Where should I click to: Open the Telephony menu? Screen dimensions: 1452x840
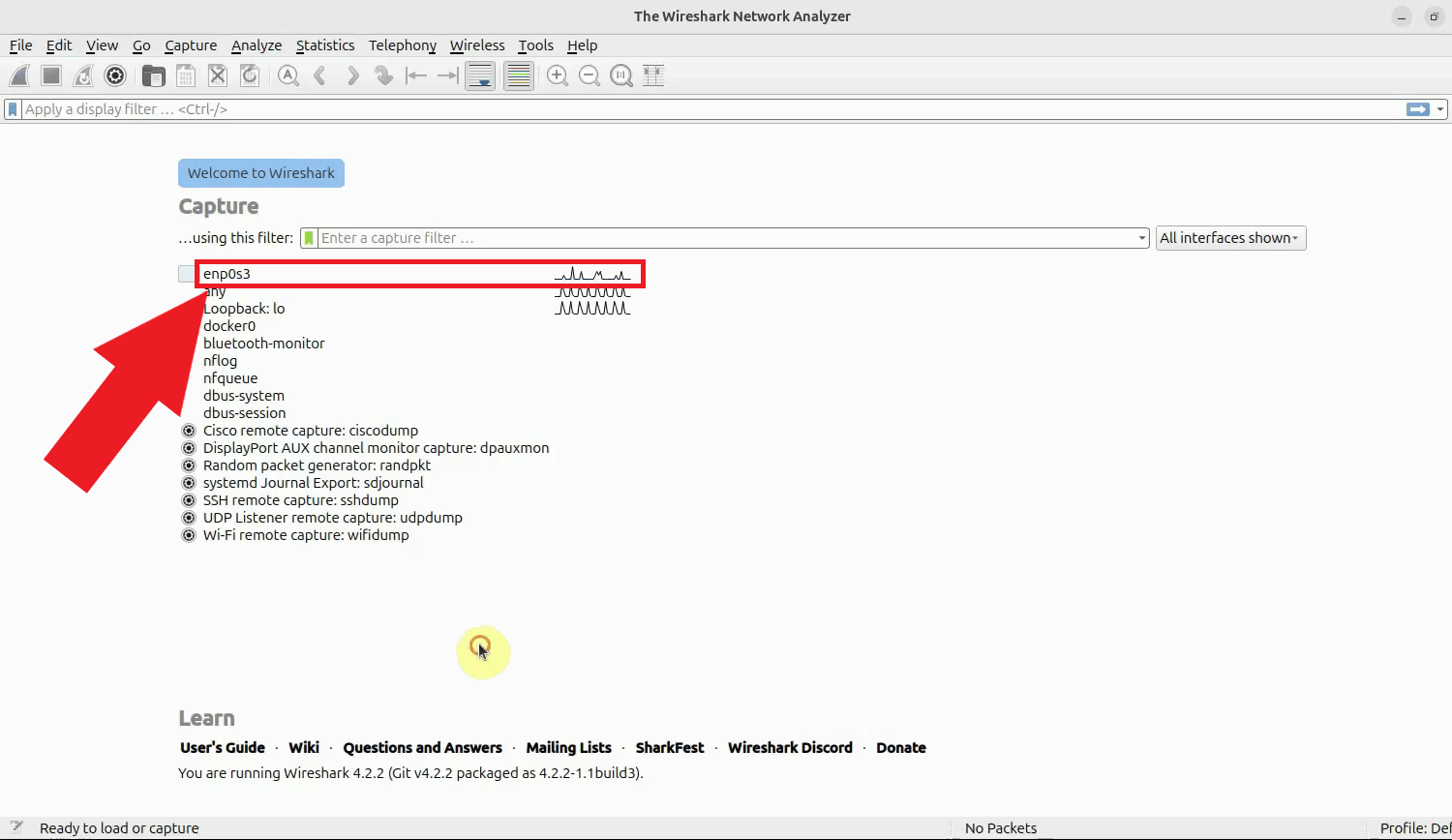(403, 45)
